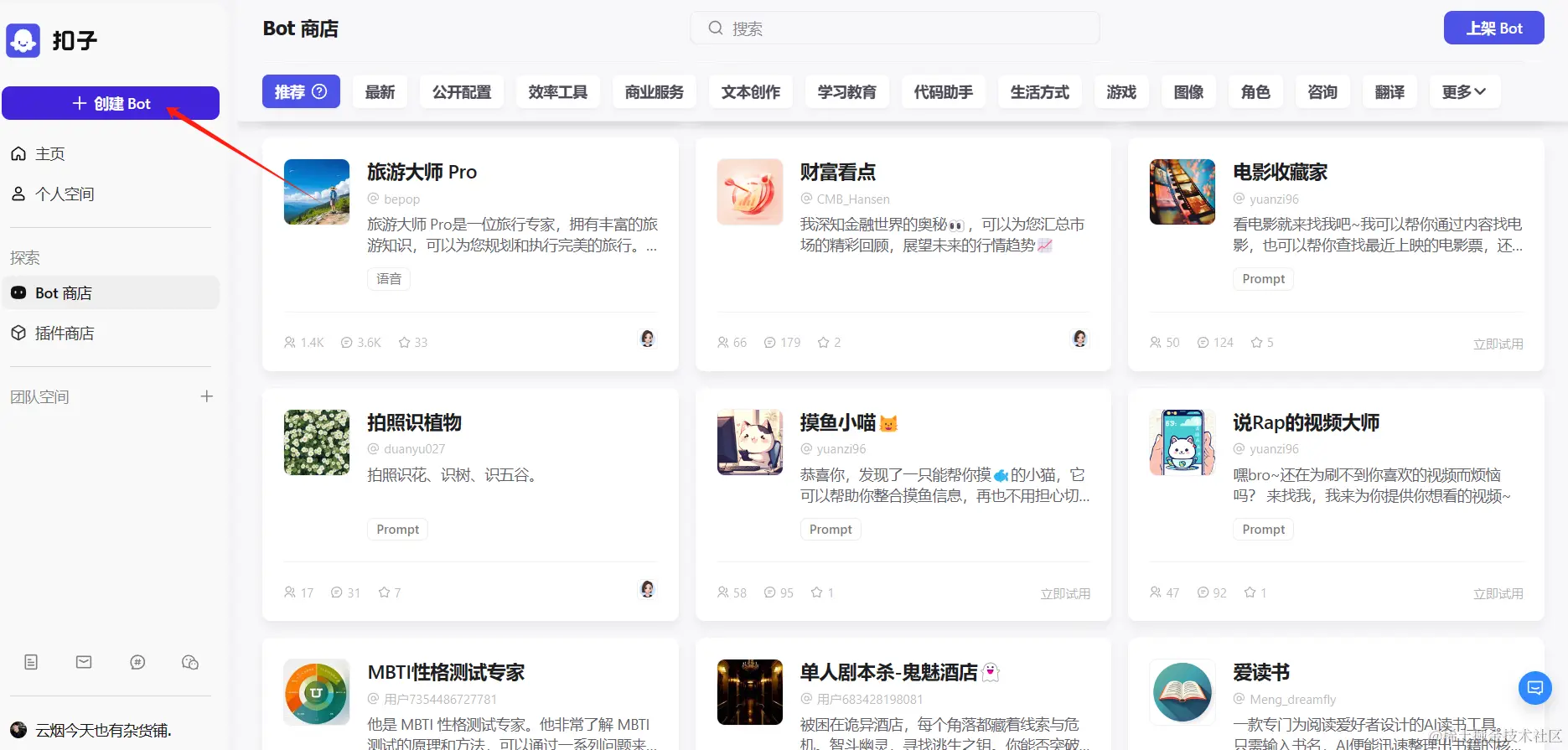Click favorite star on 旅游大师 Pro card

(405, 343)
